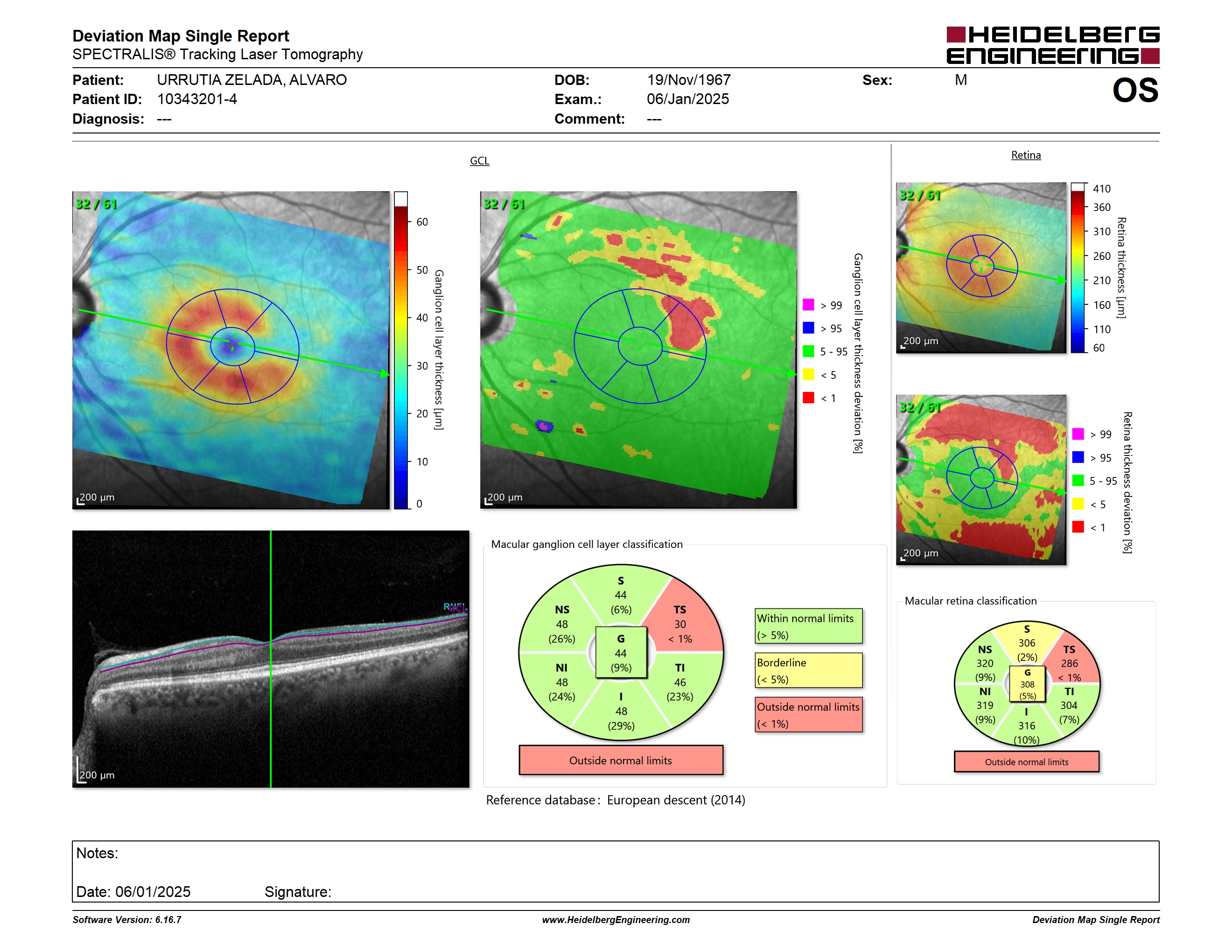Click the magenta > 99 GCL legend swatch
The height and width of the screenshot is (952, 1232).
(808, 305)
